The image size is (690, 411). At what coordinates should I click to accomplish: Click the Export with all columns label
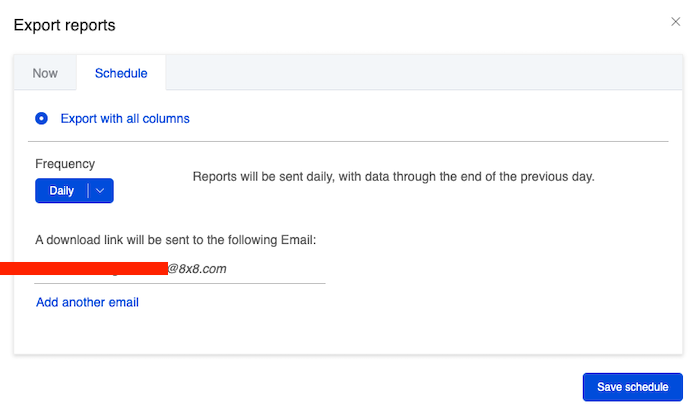coord(125,118)
